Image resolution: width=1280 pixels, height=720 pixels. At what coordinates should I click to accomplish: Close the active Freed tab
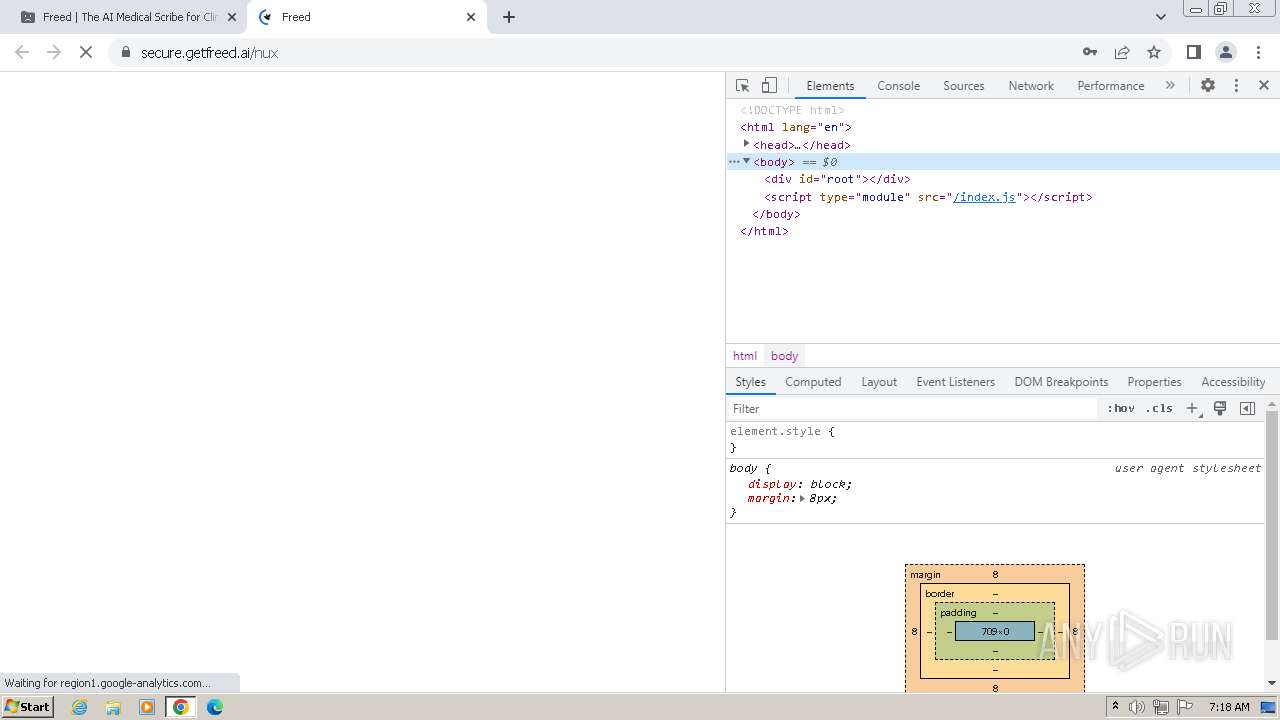pyautogui.click(x=471, y=17)
